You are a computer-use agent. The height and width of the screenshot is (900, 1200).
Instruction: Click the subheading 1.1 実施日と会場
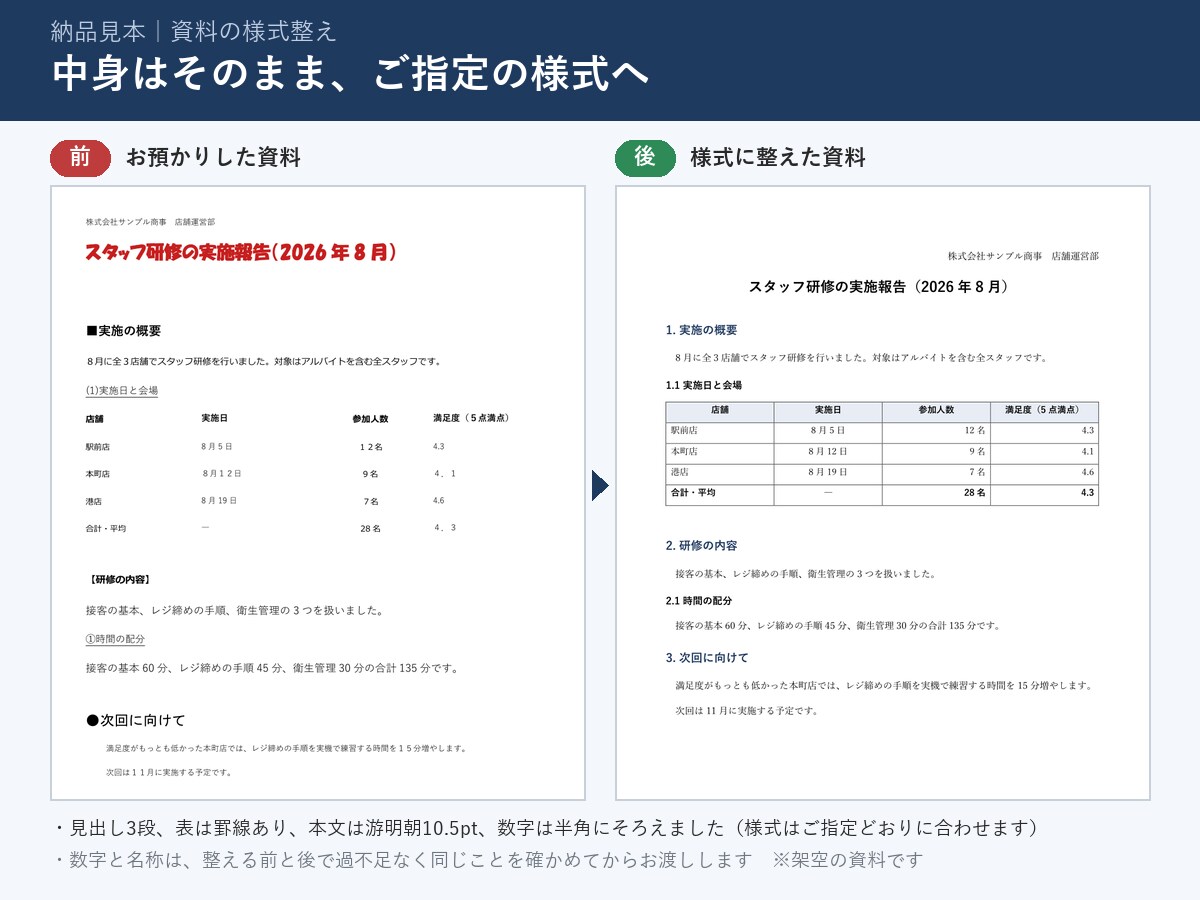coord(703,385)
